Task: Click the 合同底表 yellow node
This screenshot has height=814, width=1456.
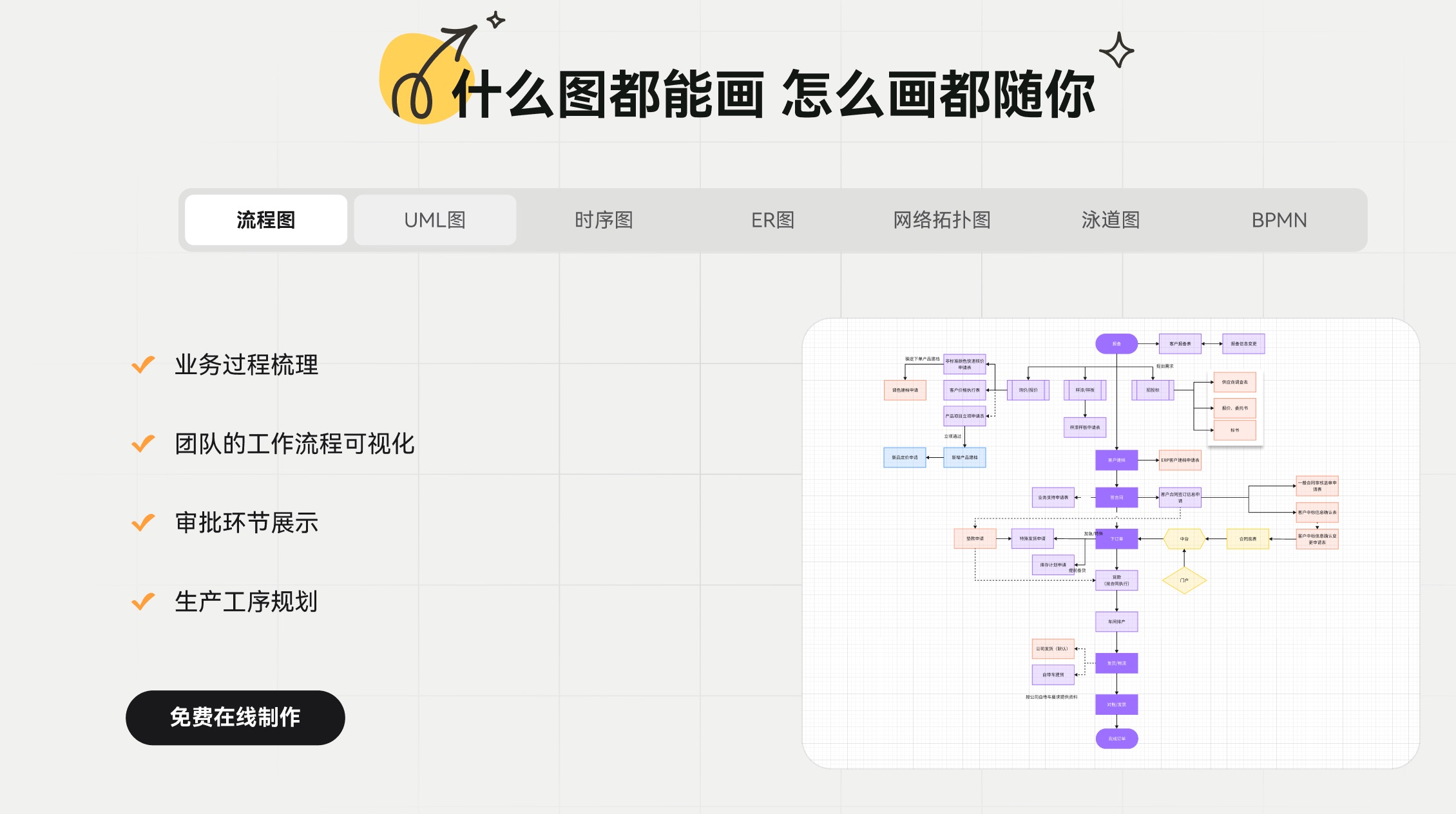Action: [1248, 538]
